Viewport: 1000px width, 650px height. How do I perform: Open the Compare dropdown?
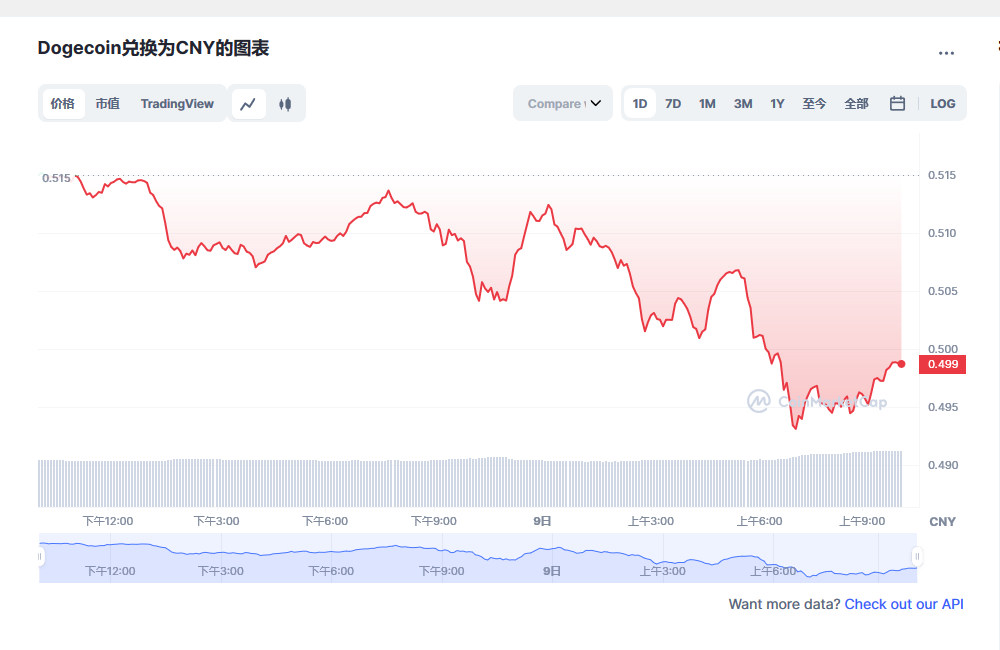click(x=555, y=103)
